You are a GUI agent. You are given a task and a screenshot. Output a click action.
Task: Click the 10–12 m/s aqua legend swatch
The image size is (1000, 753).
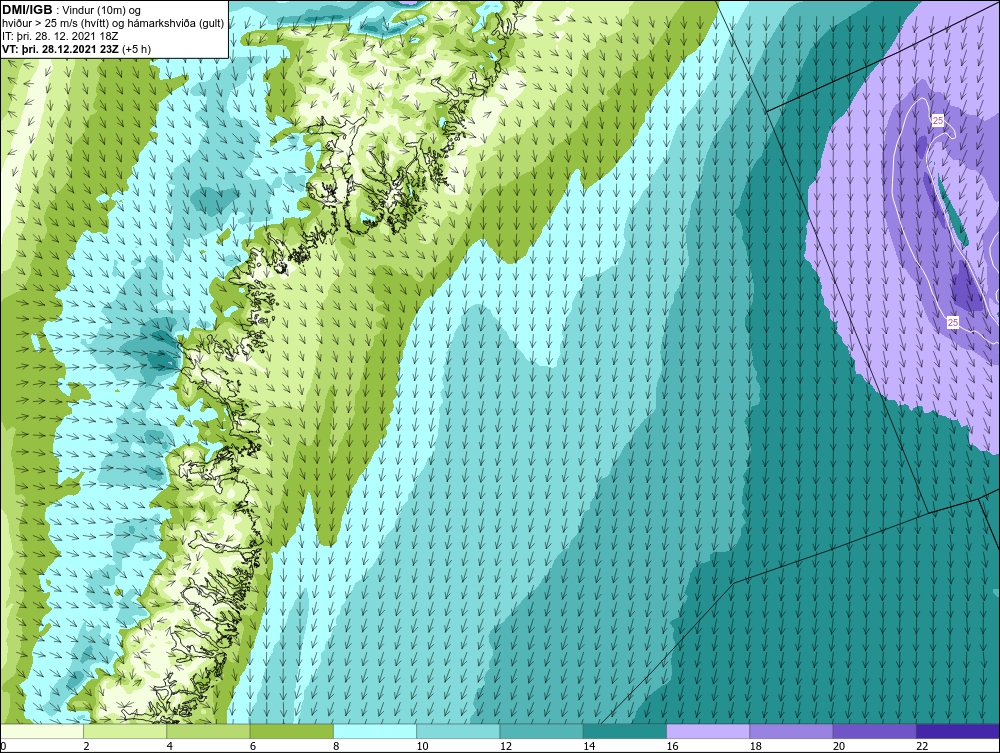pos(458,731)
